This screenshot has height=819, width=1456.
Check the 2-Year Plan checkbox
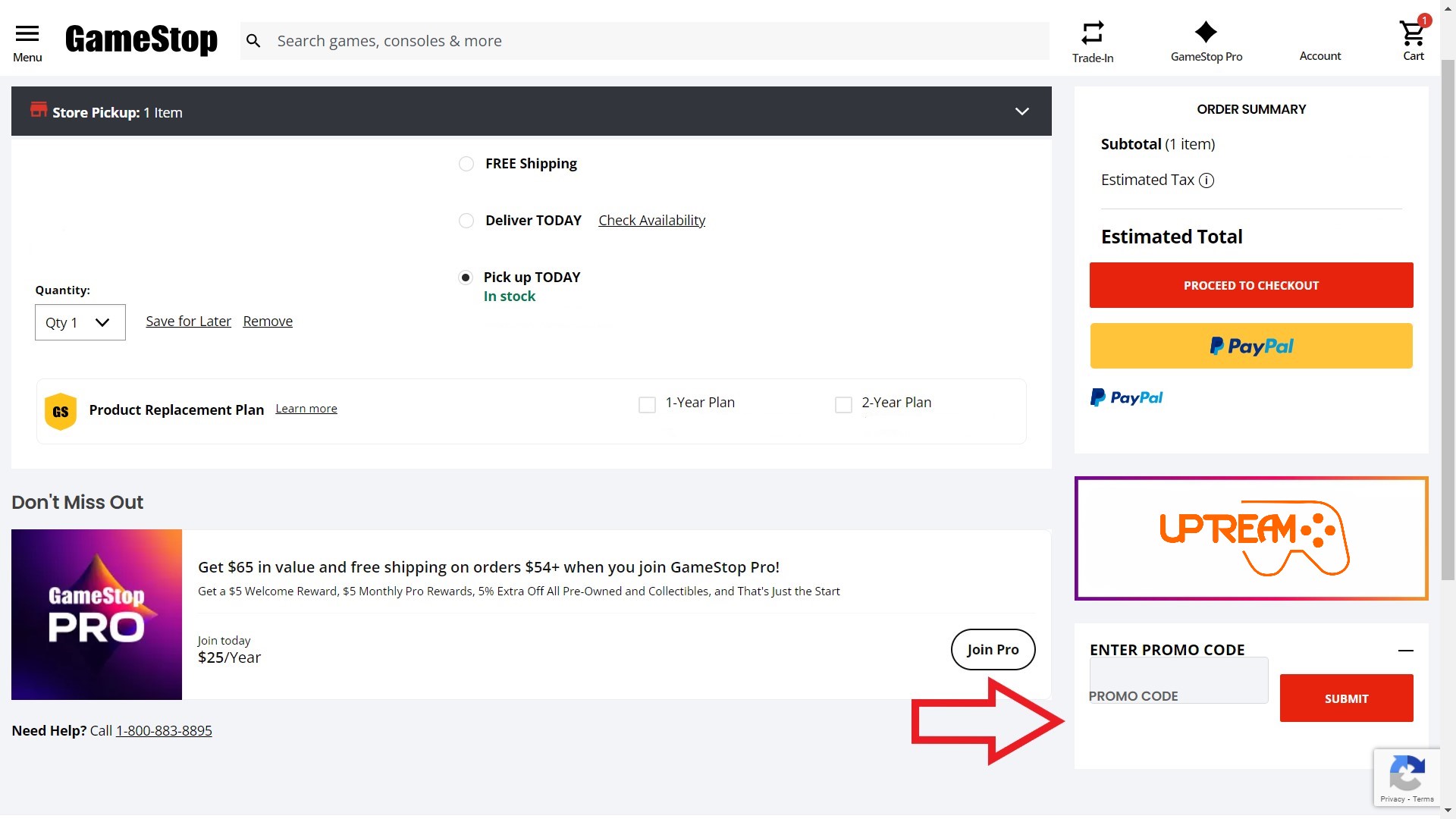click(843, 405)
